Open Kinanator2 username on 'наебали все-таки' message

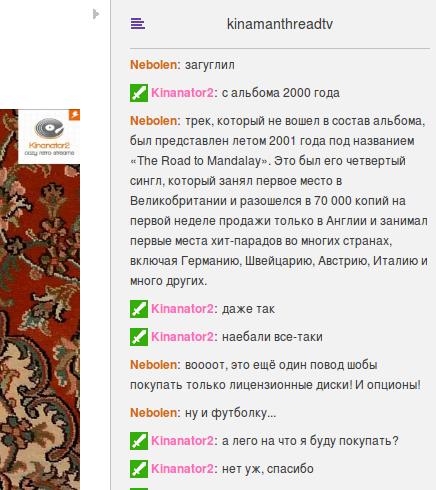pos(182,337)
